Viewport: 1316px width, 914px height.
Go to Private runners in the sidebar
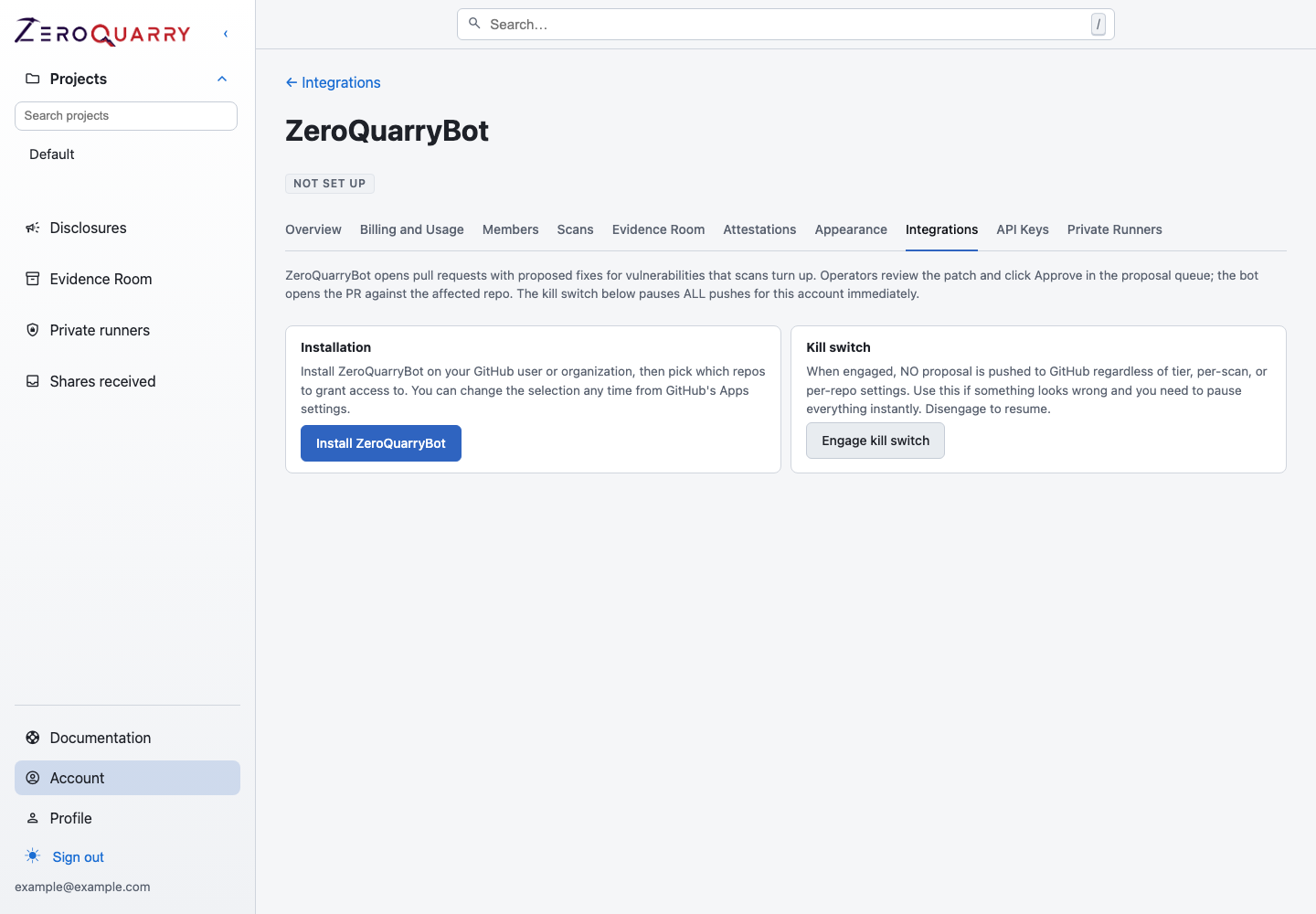coord(100,330)
